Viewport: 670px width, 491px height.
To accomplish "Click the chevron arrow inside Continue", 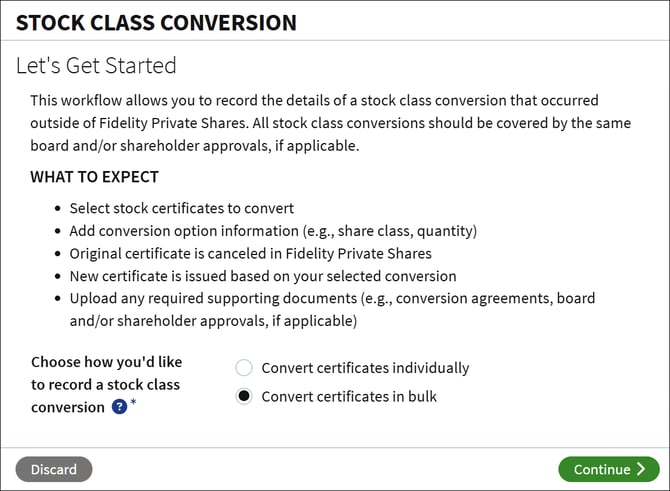I will [x=641, y=469].
